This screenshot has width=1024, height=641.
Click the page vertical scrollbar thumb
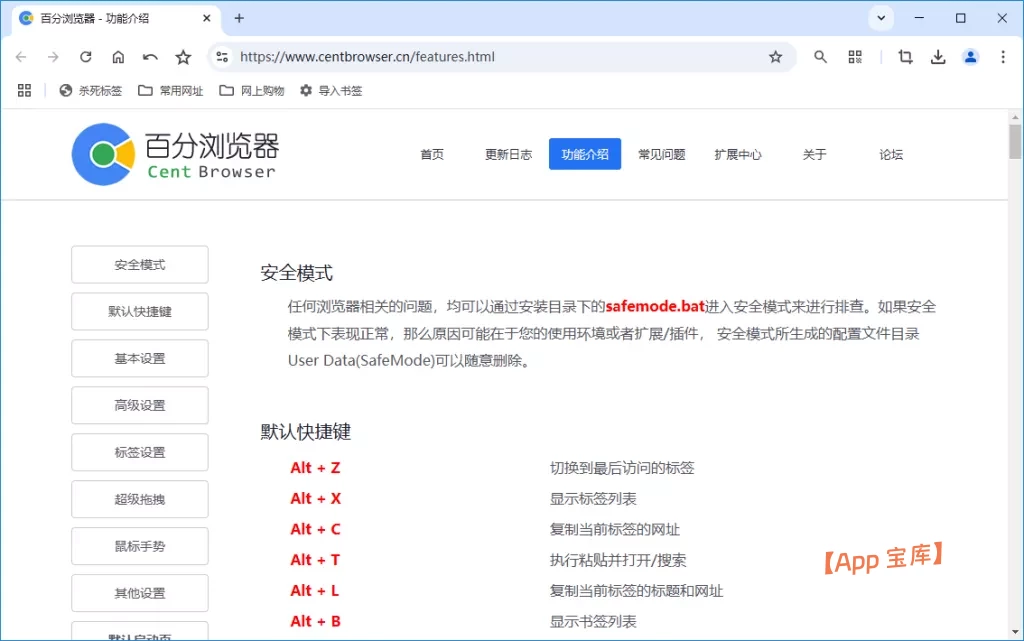1015,141
